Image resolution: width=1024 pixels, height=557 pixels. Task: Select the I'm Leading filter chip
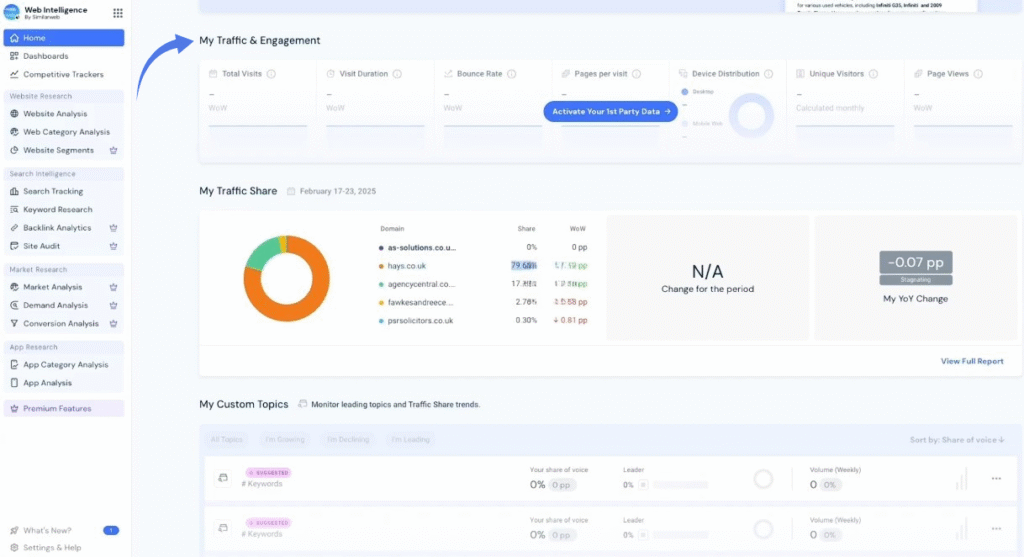tap(410, 440)
